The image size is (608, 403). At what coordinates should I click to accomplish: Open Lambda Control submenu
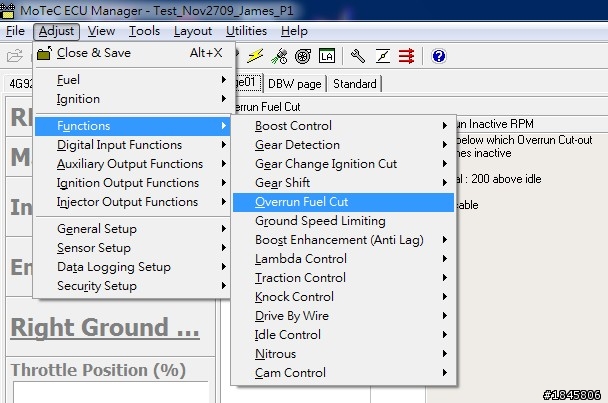tap(343, 259)
